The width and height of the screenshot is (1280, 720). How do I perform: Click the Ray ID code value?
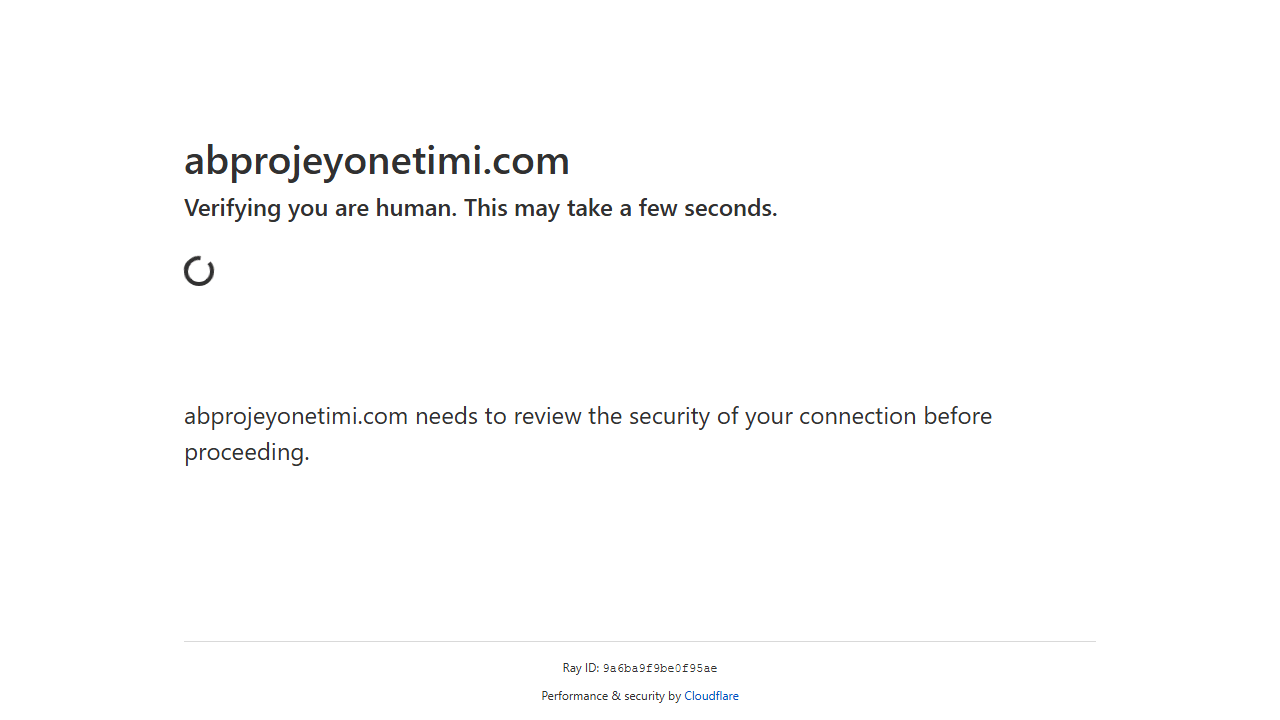pyautogui.click(x=659, y=669)
